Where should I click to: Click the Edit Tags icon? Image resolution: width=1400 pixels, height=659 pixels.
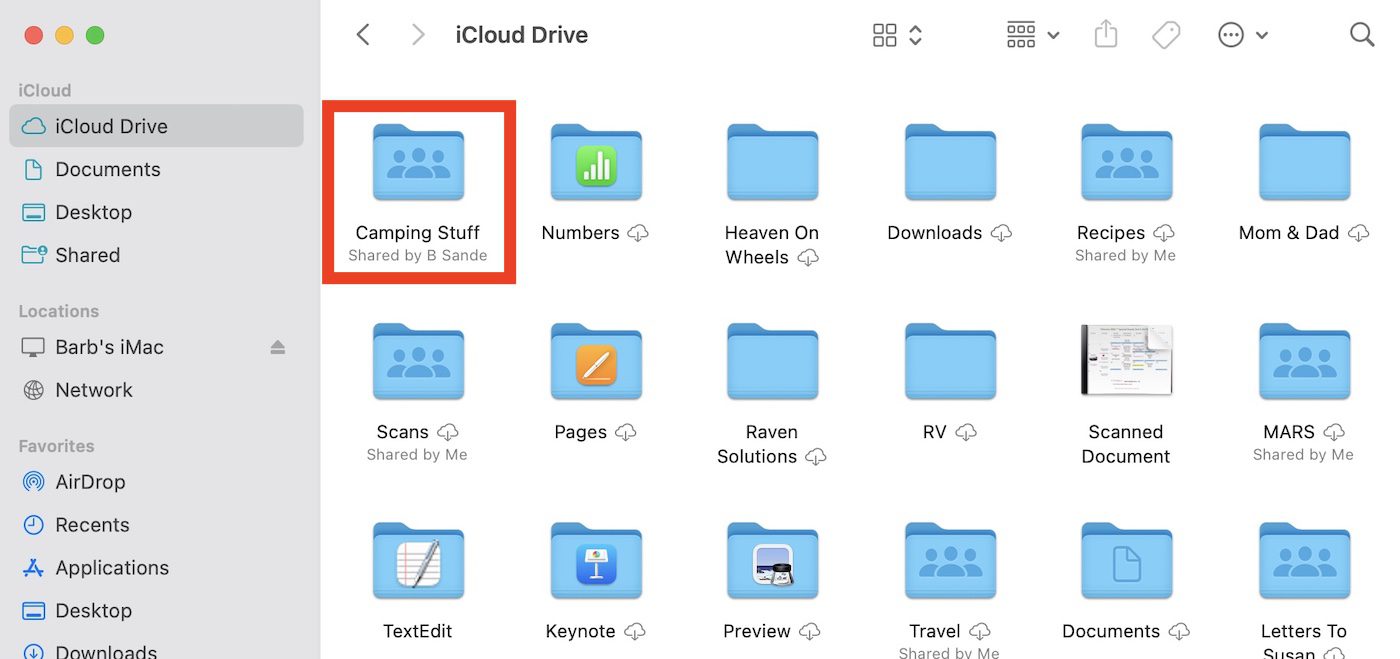1165,35
